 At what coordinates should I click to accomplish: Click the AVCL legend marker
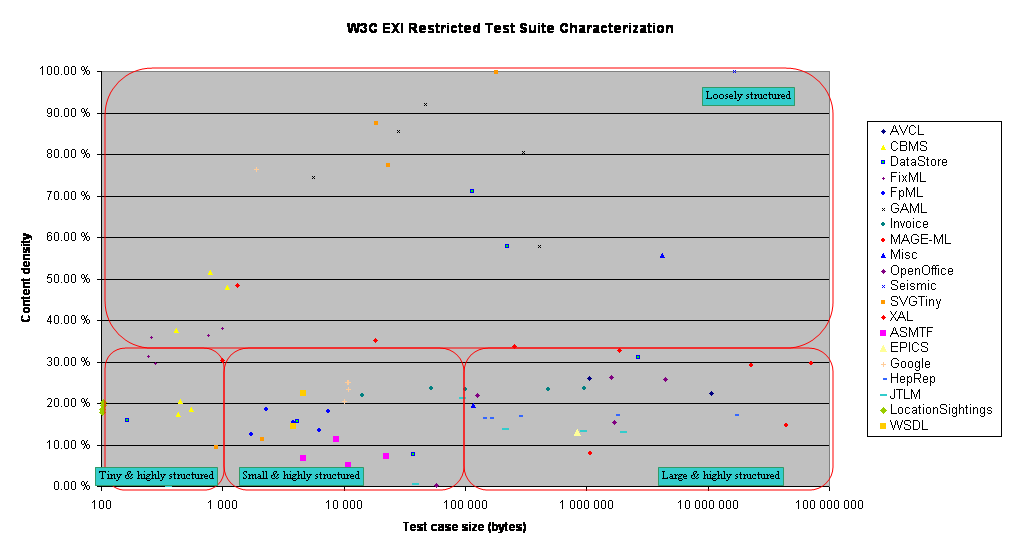[883, 131]
